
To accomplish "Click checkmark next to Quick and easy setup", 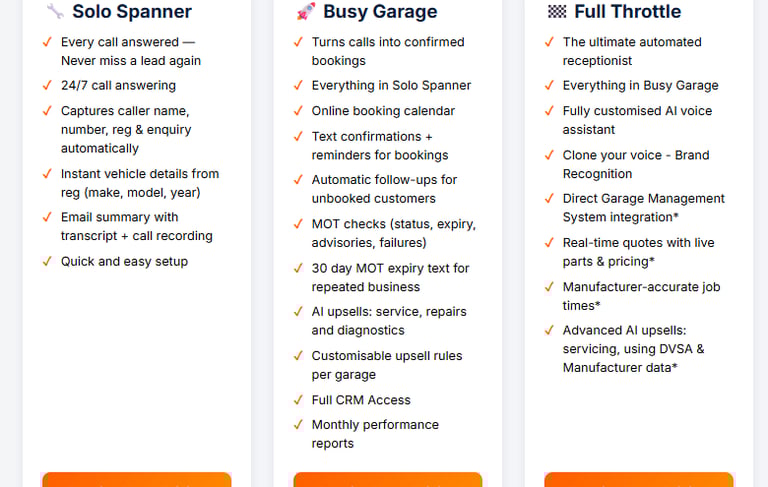I will click(47, 261).
